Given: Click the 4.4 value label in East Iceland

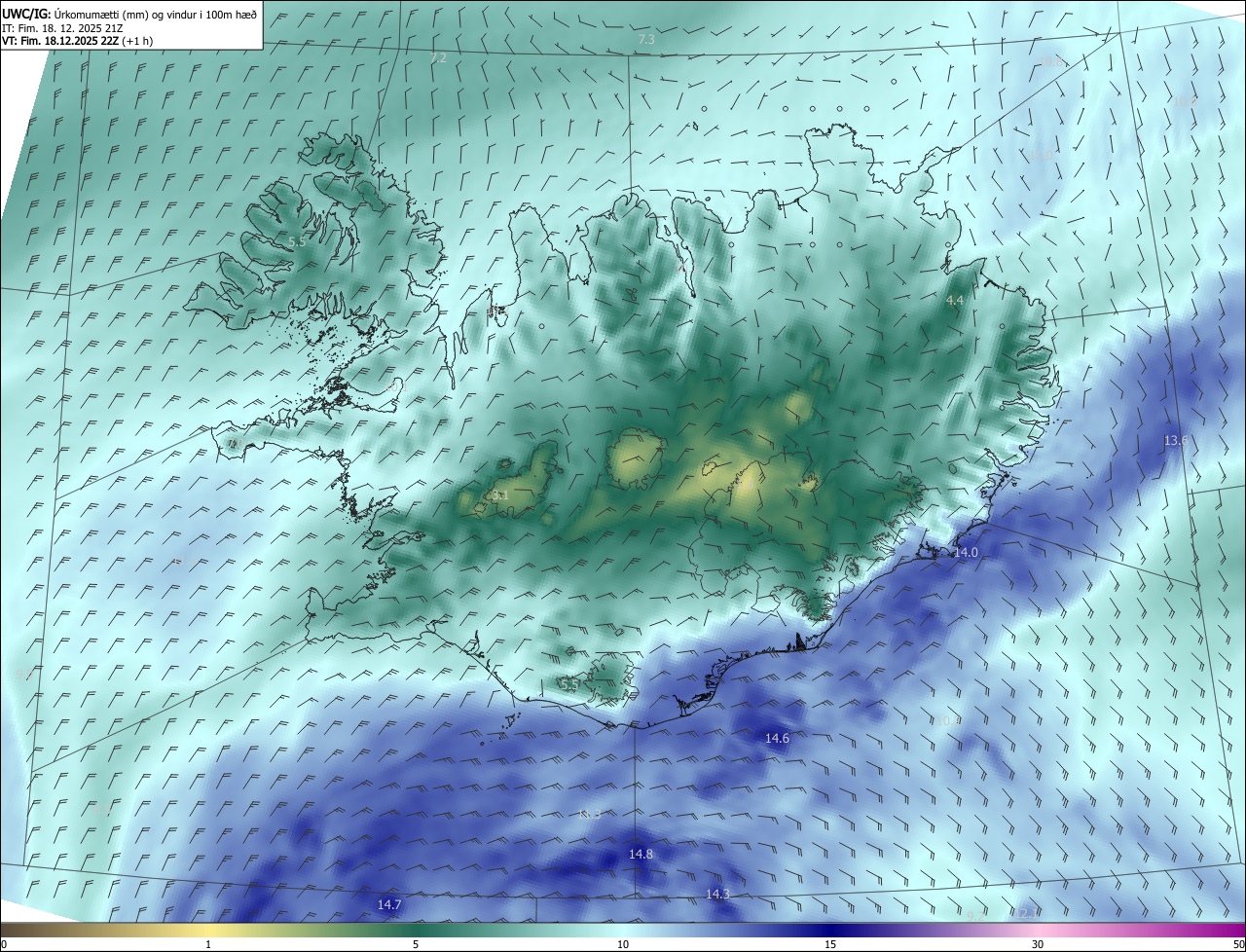Looking at the screenshot, I should pyautogui.click(x=954, y=301).
